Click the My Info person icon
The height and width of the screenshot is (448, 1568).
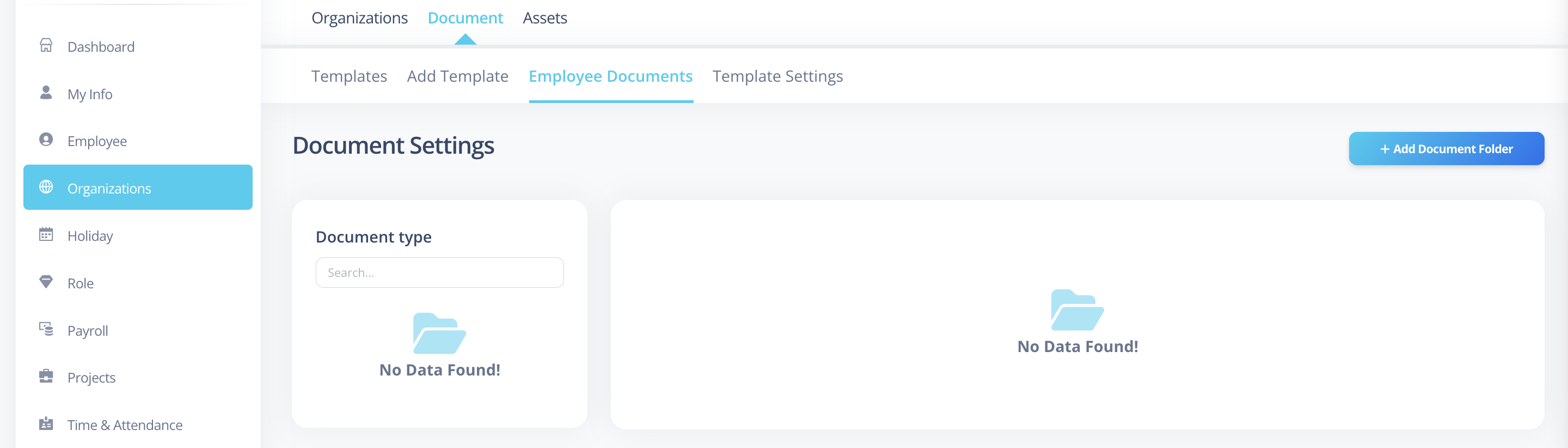pyautogui.click(x=46, y=93)
